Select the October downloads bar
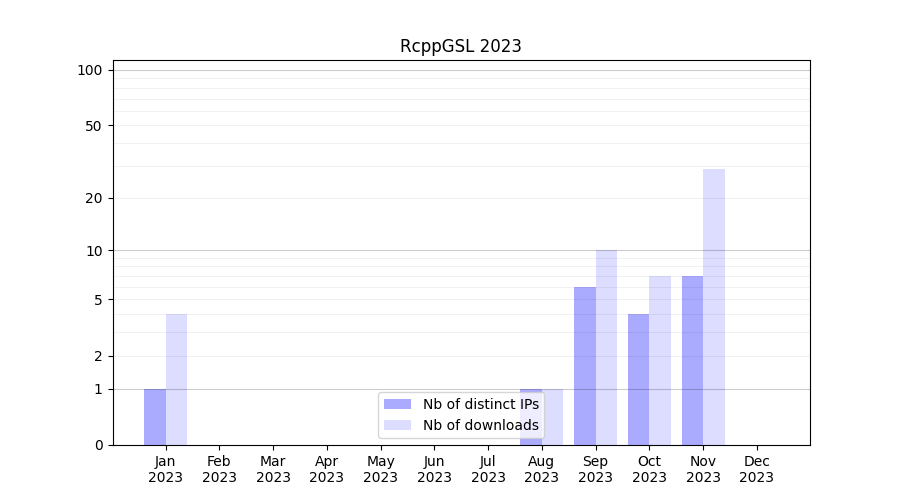Viewport: 900px width, 500px height. tap(660, 360)
